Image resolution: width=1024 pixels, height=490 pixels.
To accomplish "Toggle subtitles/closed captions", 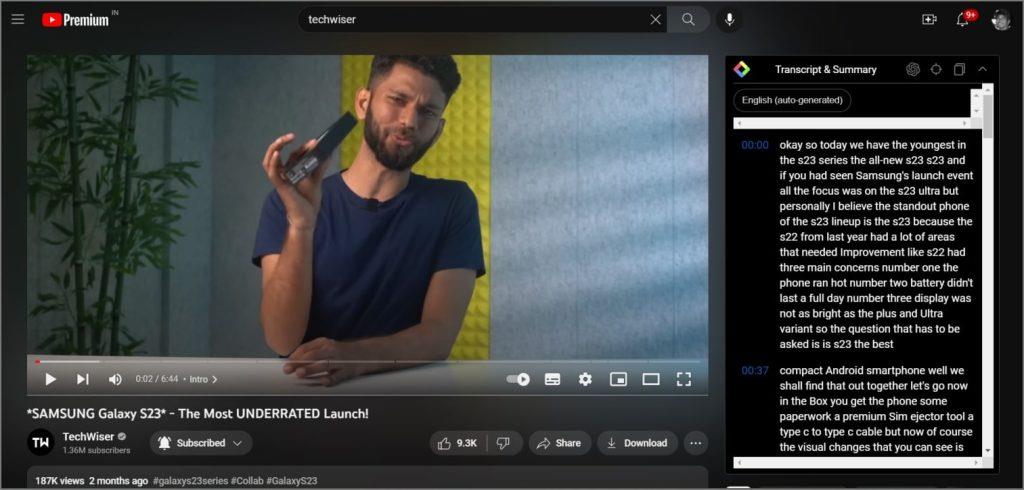I will point(552,379).
